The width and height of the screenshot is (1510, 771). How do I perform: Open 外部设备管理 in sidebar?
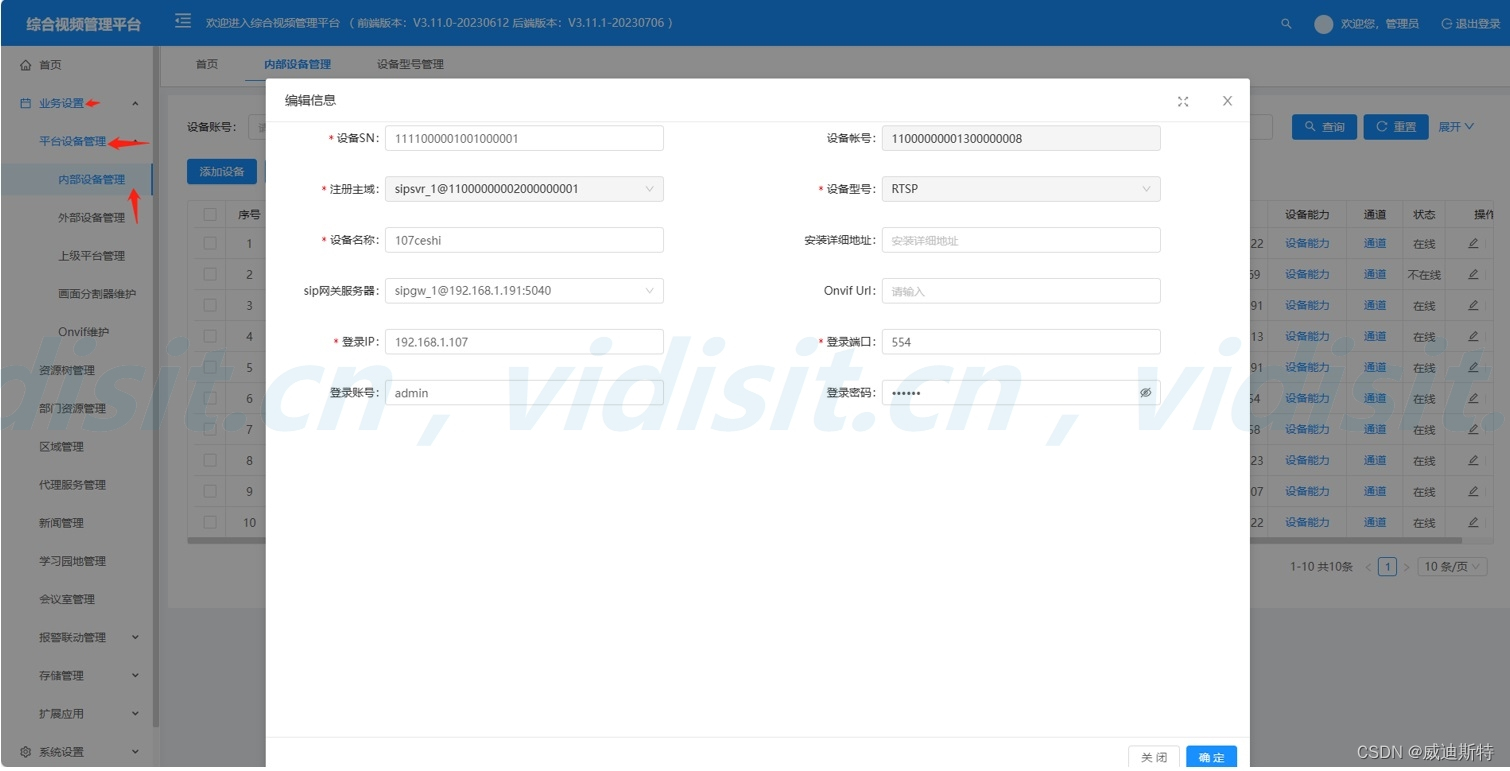(92, 217)
